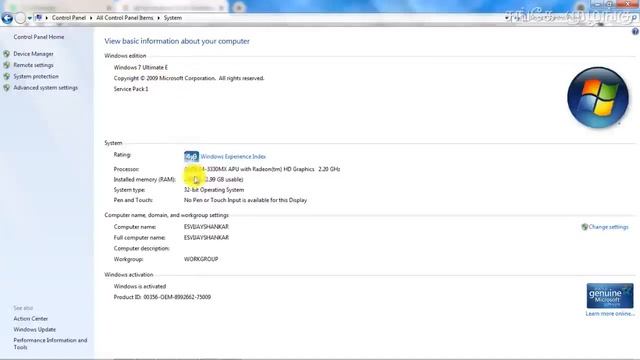Click View basic information about your computer heading
This screenshot has height=360, width=640.
point(177,41)
